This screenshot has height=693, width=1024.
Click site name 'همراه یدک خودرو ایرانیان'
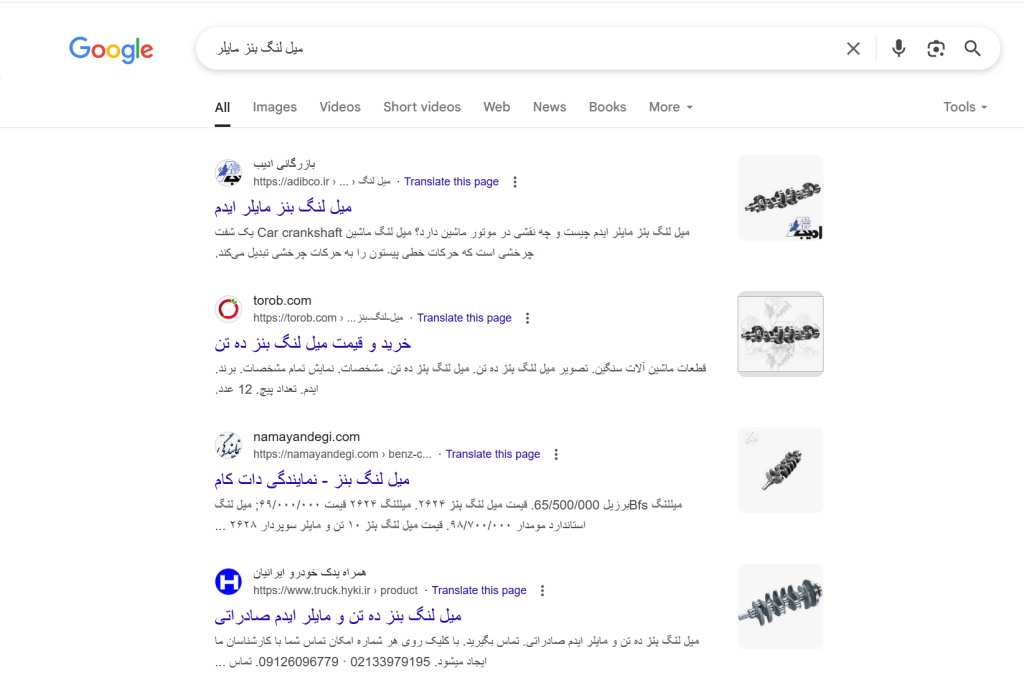[310, 573]
